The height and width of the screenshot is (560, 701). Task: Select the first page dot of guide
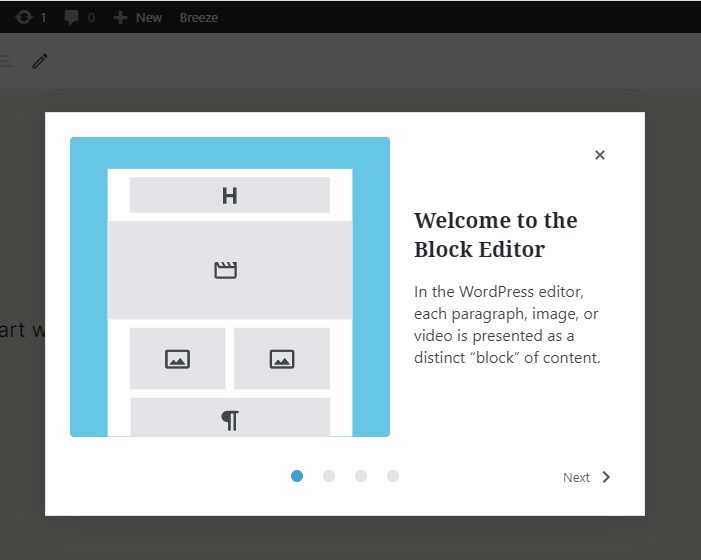click(x=297, y=476)
